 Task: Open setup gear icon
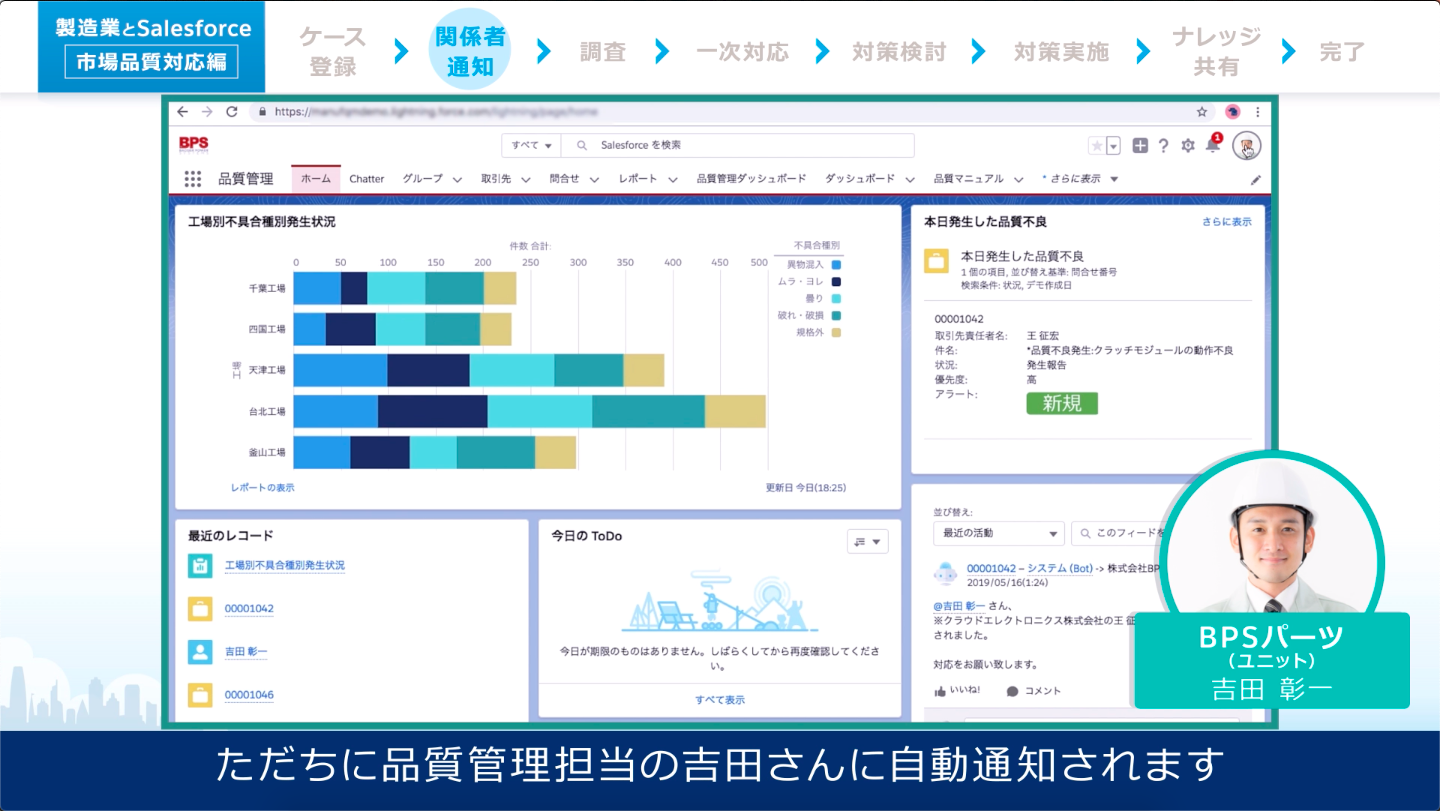[1188, 146]
